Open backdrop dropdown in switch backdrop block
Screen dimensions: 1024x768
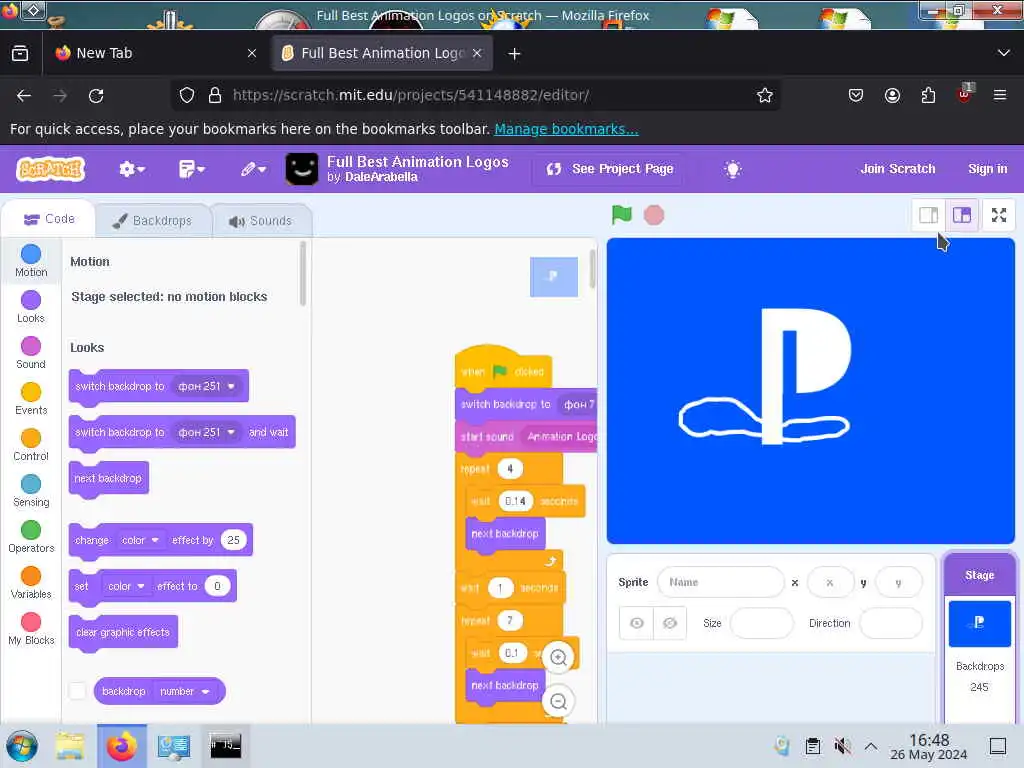206,387
